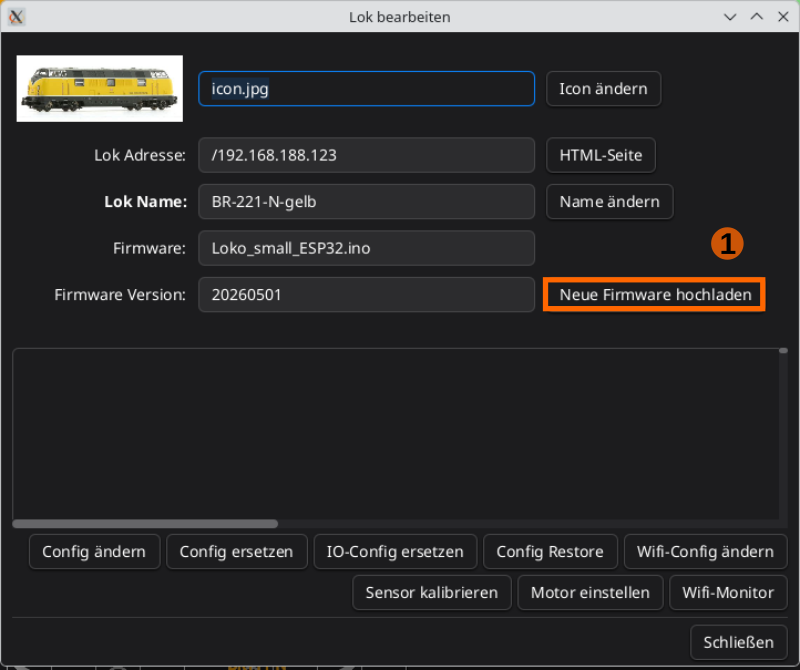Click the vertical scrollbar handle of log area
This screenshot has height=670, width=800.
coord(783,351)
